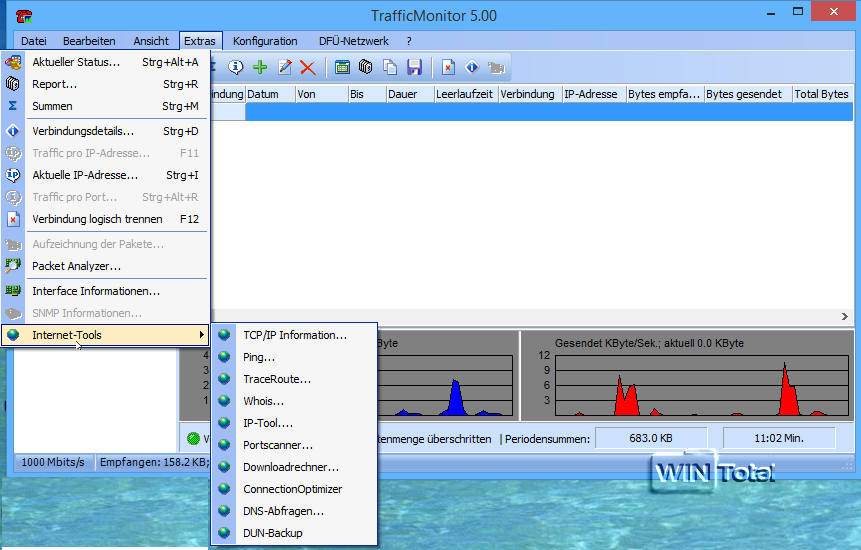Click the blue diamond info toolbar icon

(x=472, y=67)
